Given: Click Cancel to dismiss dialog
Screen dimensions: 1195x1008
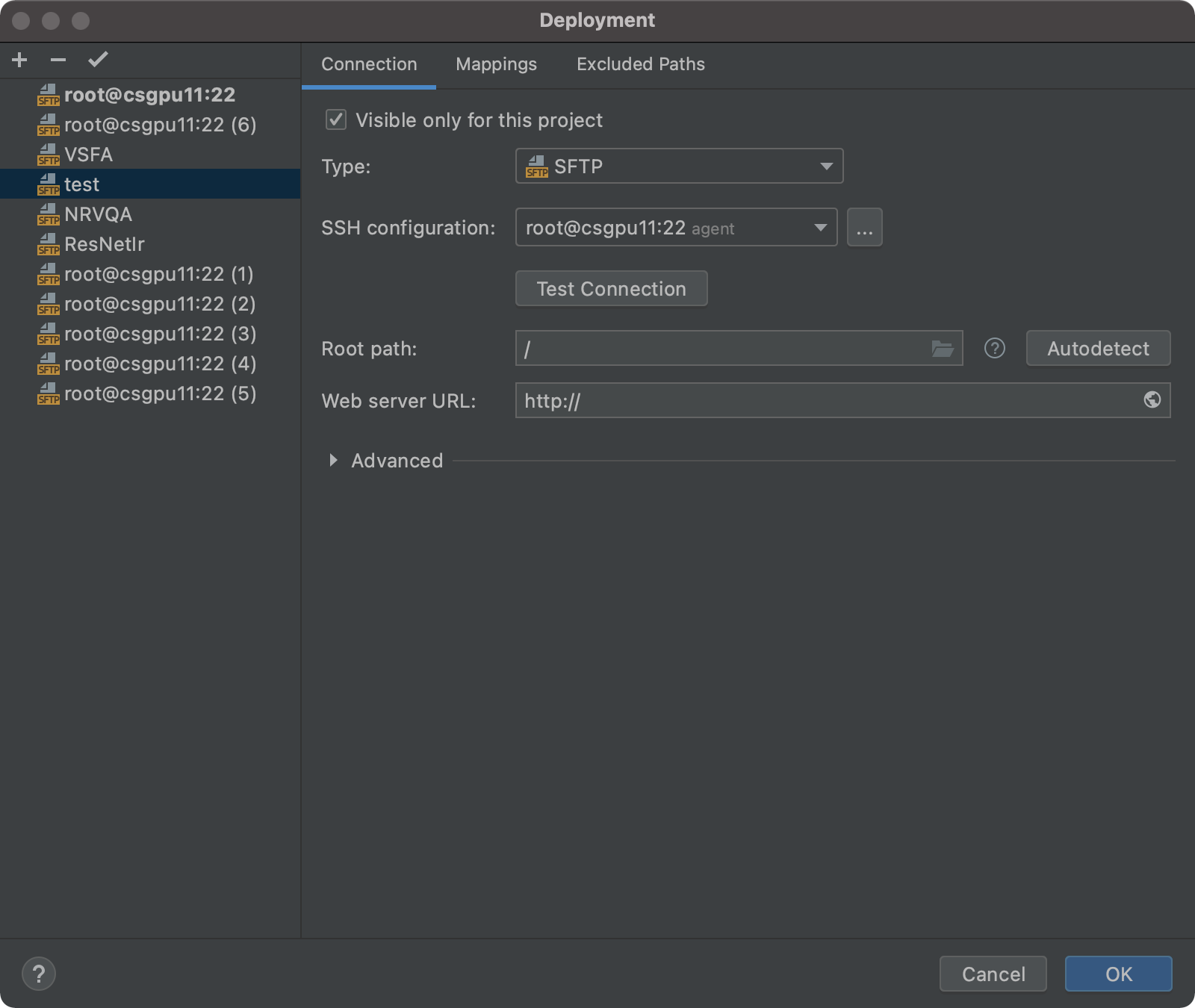Looking at the screenshot, I should tap(993, 974).
